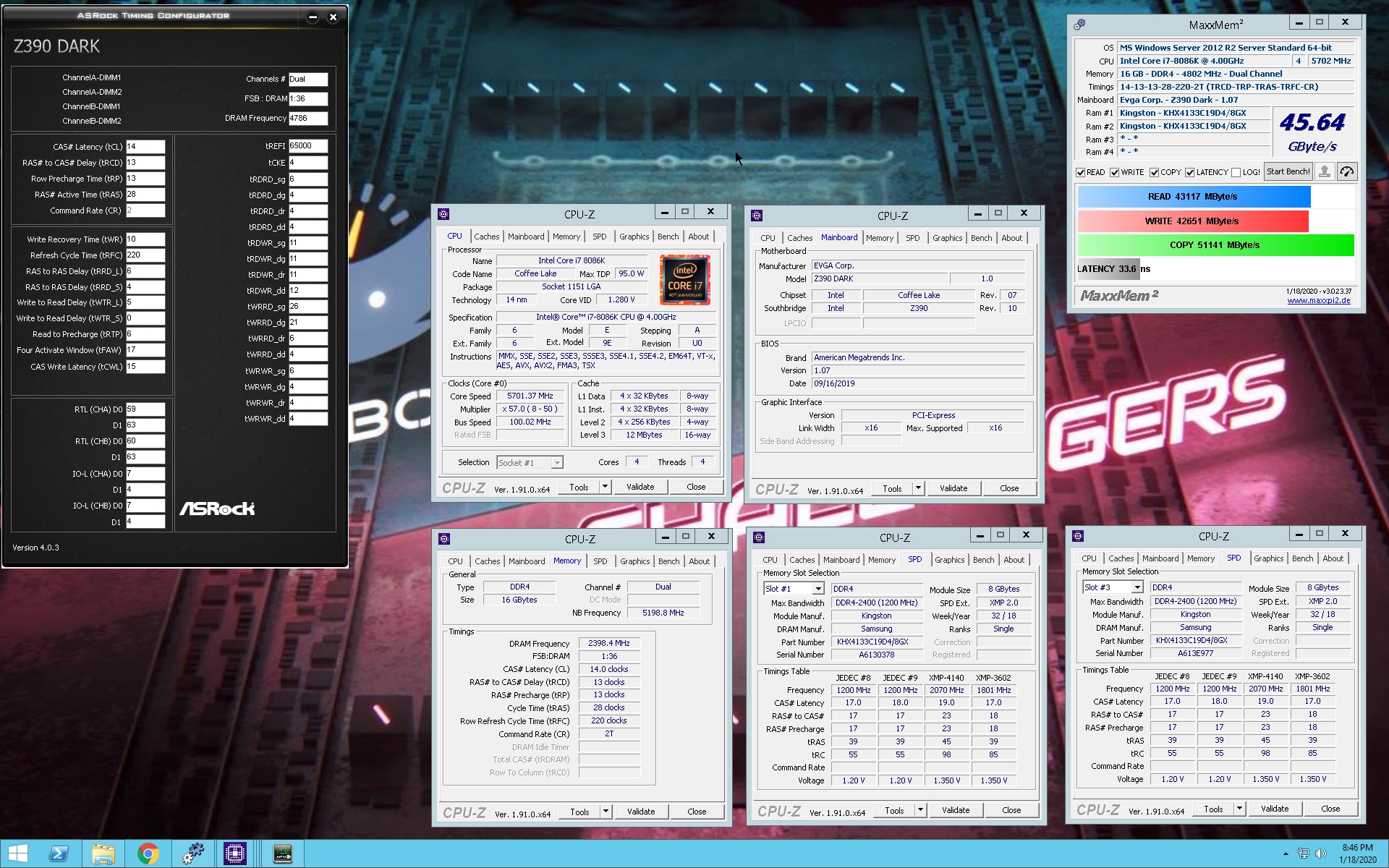The image size is (1389, 868).
Task: Click the CPU-Z taskbar icon
Action: (x=235, y=854)
